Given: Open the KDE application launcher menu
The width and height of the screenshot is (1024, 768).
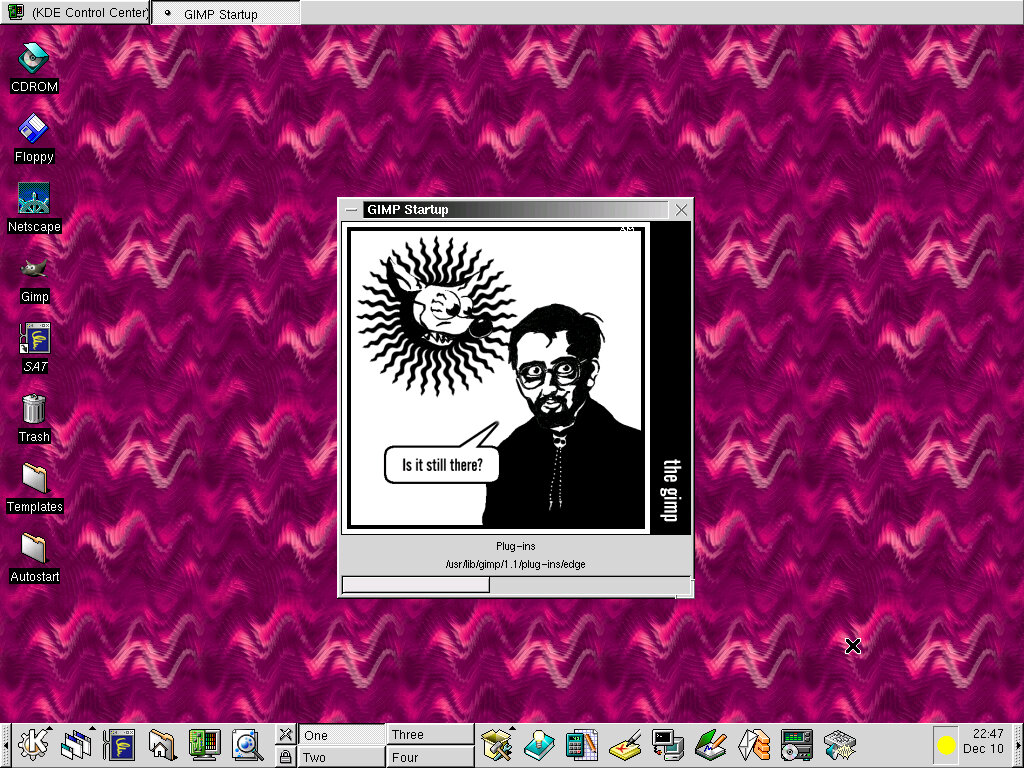Looking at the screenshot, I should point(33,745).
